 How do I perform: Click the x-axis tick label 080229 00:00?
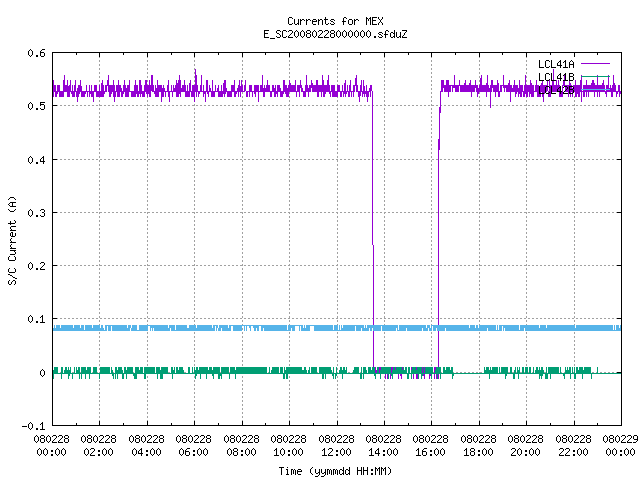click(x=620, y=446)
